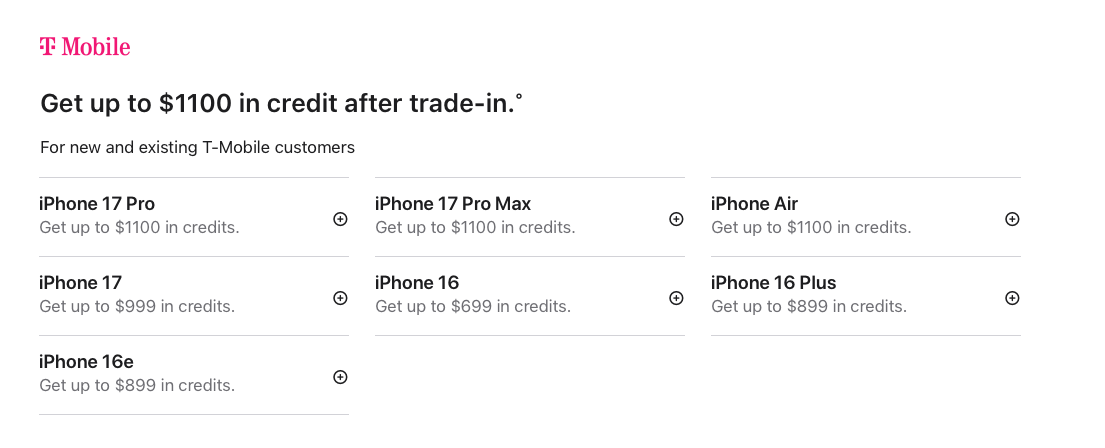1105x448 pixels.
Task: Expand iPhone 17 Pro plus icon
Action: [340, 219]
